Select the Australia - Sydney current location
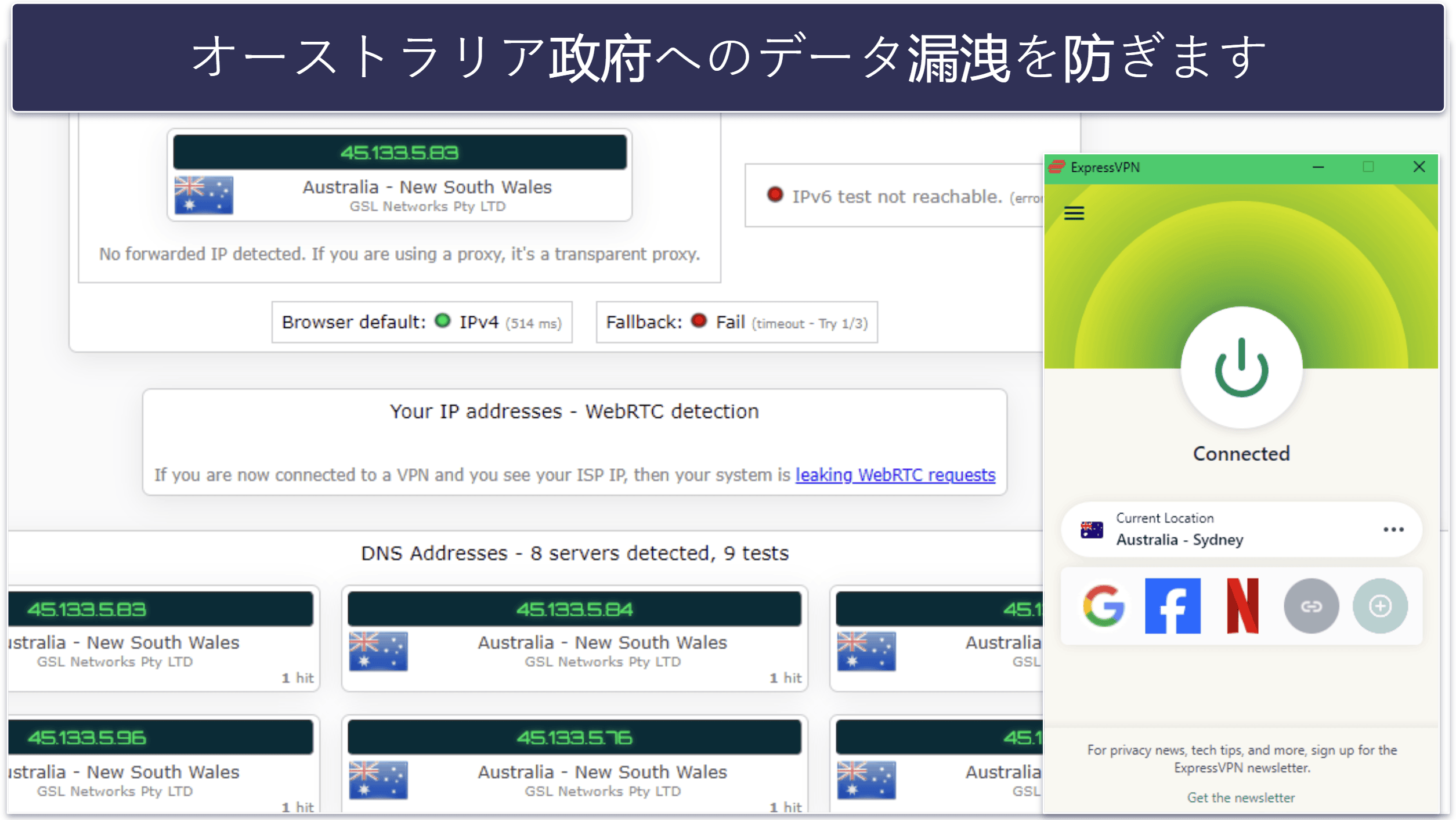 point(1241,529)
